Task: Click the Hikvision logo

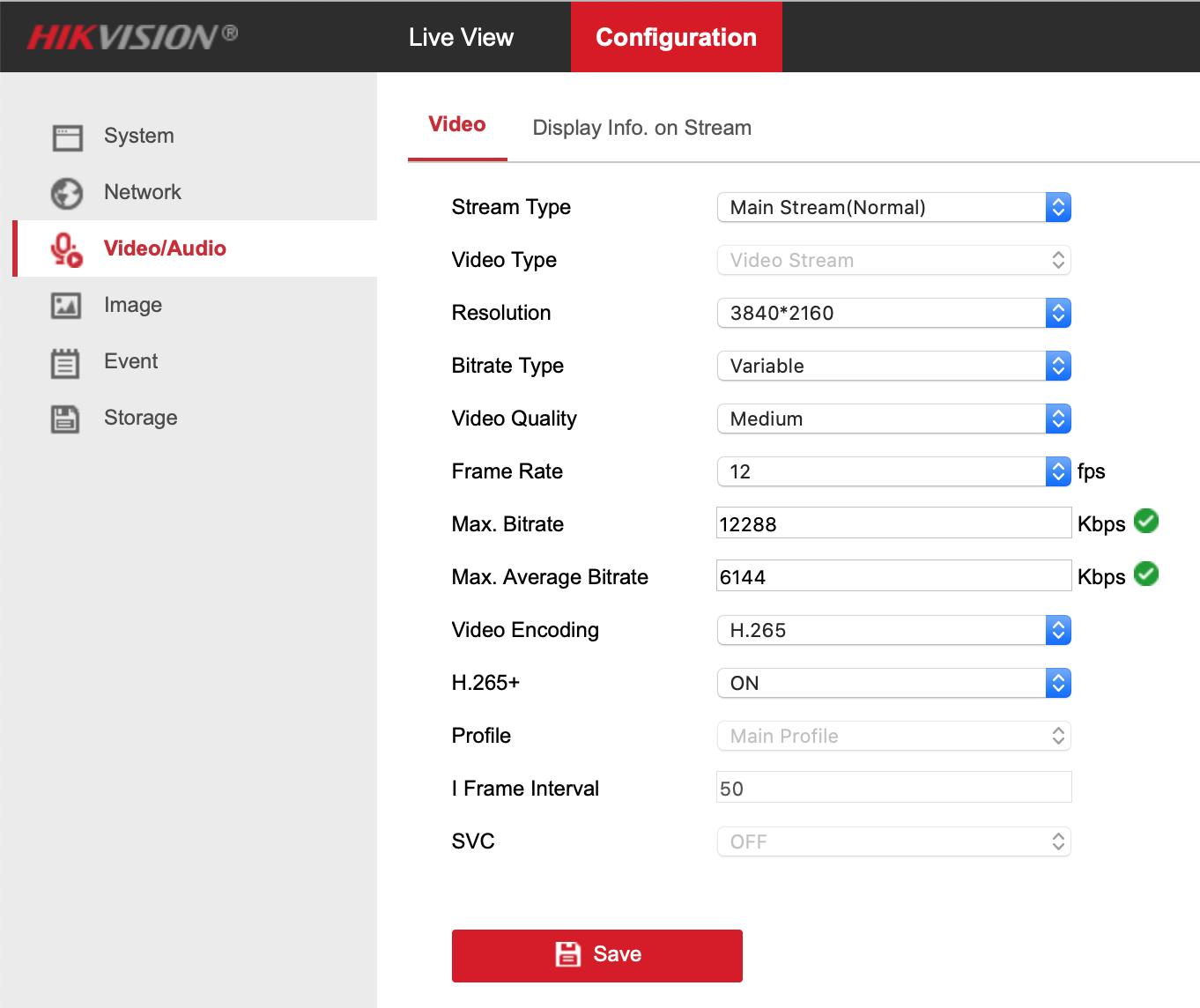Action: click(x=132, y=37)
